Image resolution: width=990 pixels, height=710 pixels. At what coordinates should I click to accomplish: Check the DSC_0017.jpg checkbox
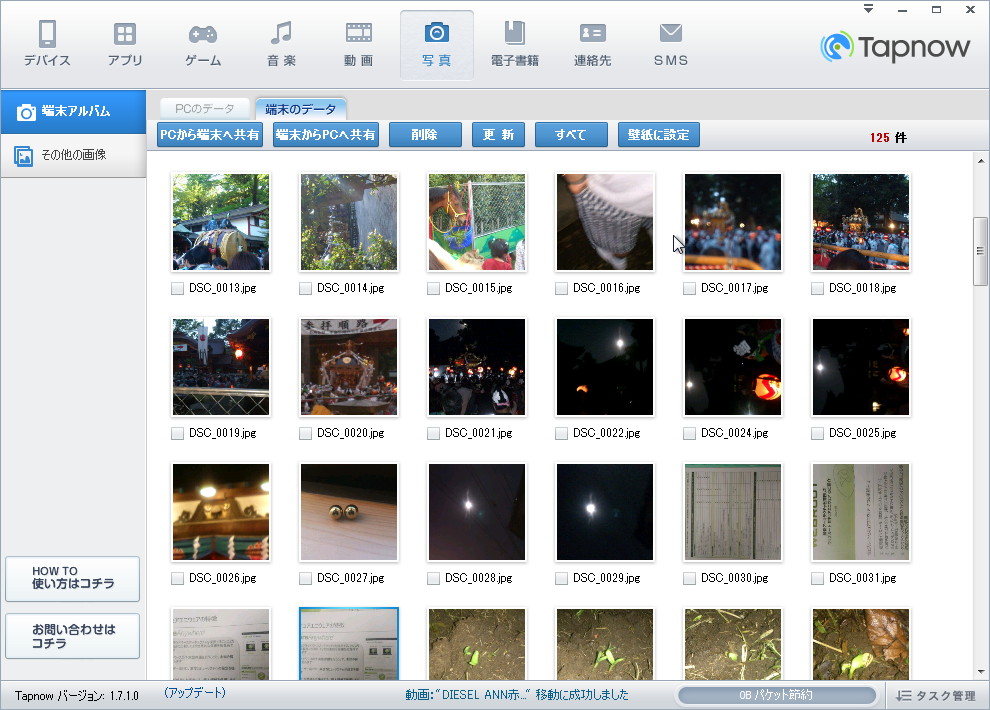(689, 288)
